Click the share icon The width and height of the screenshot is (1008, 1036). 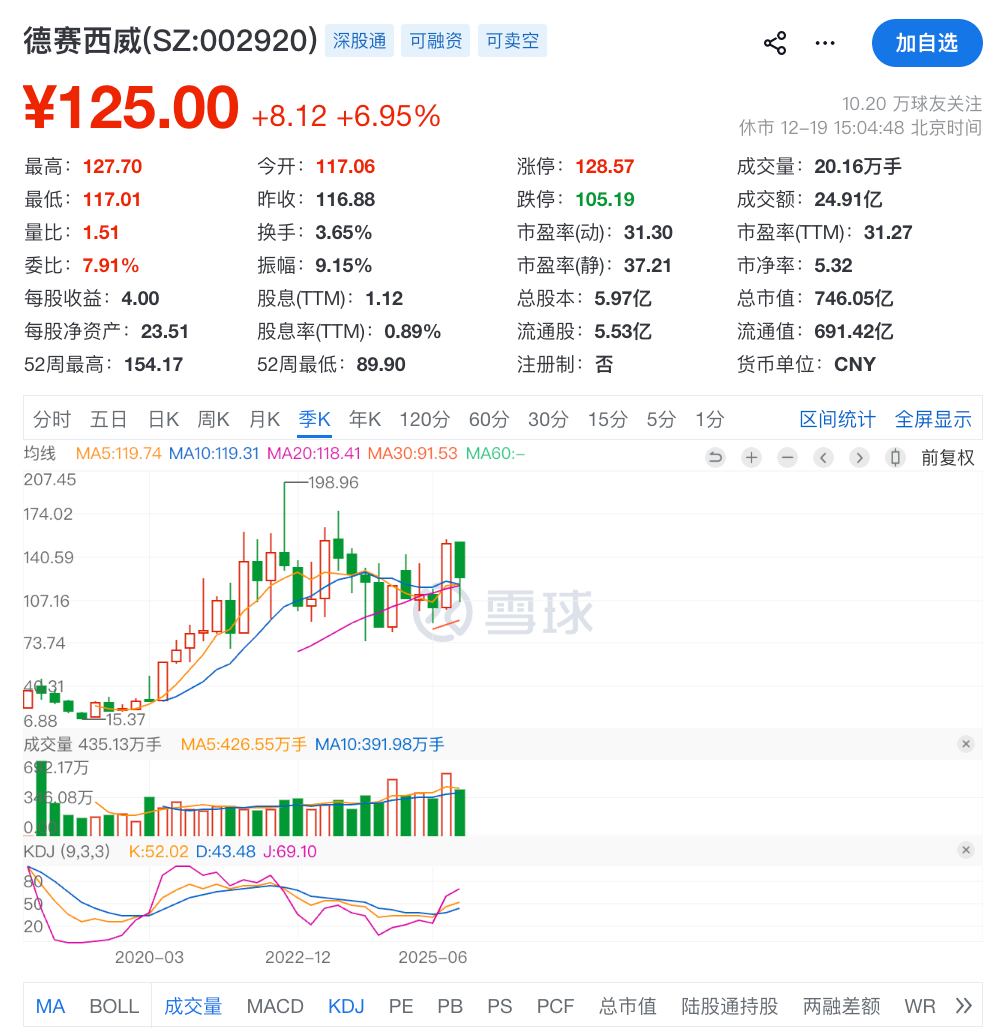pyautogui.click(x=775, y=43)
